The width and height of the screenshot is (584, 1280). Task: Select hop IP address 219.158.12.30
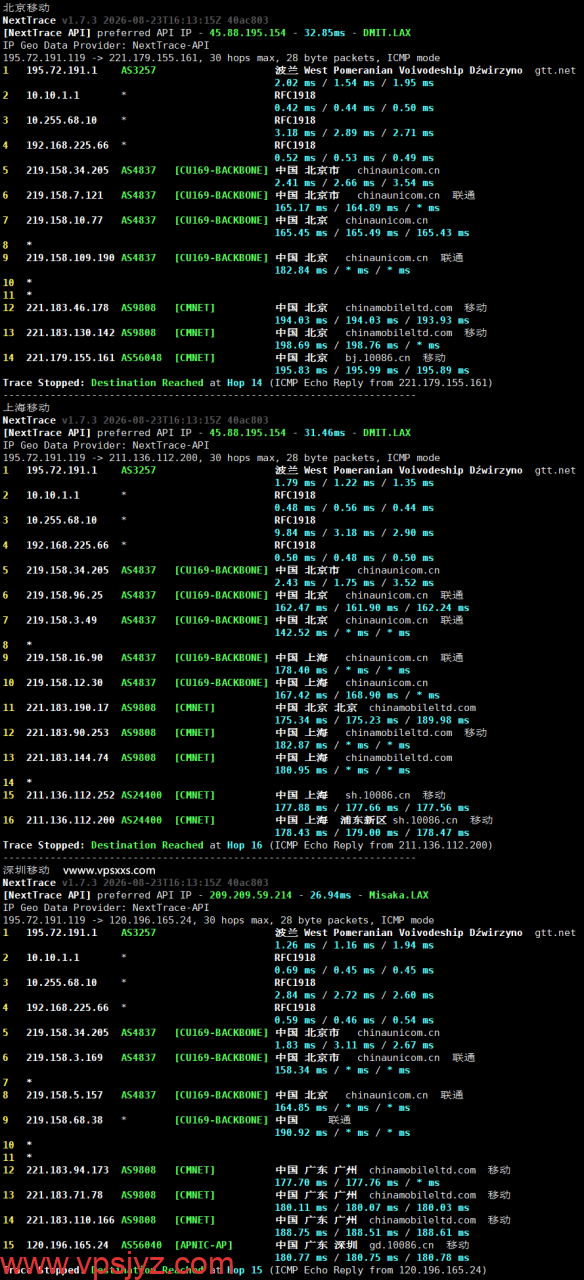coord(65,683)
